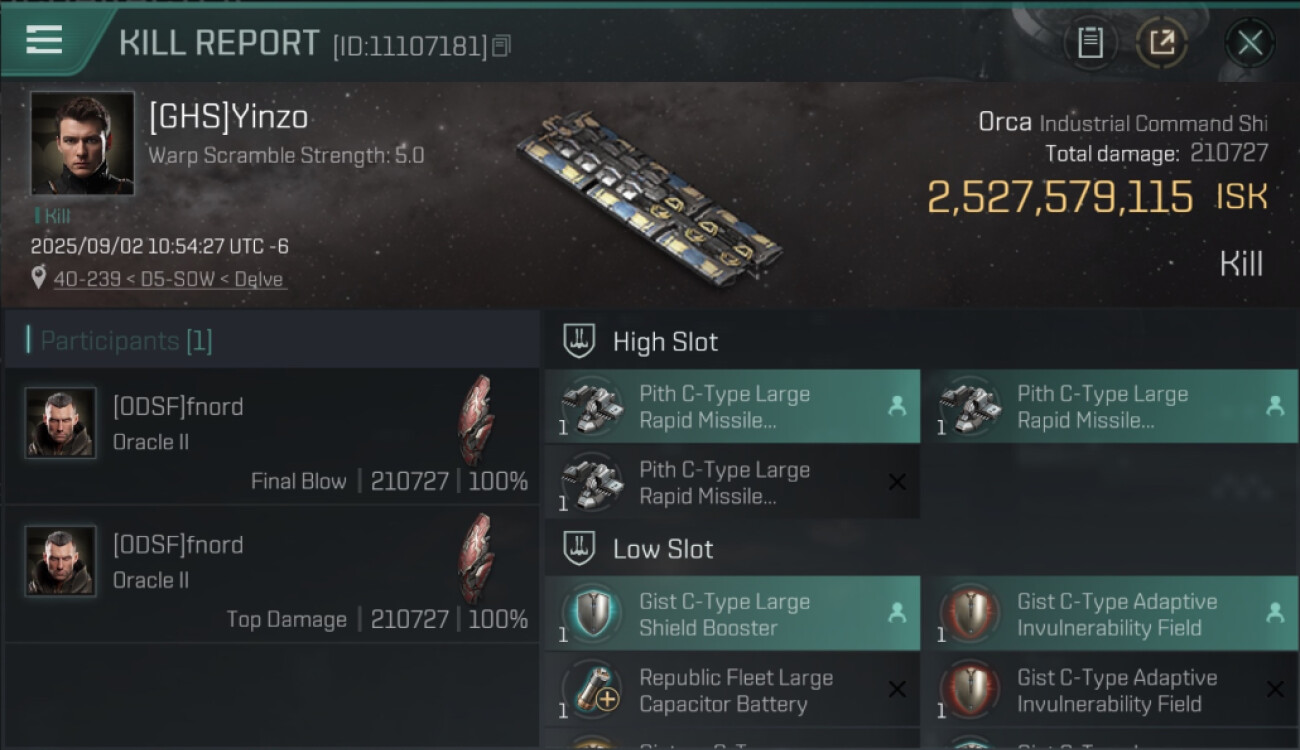Click Republic Fleet Large Capacitor Battery icon

pyautogui.click(x=592, y=690)
